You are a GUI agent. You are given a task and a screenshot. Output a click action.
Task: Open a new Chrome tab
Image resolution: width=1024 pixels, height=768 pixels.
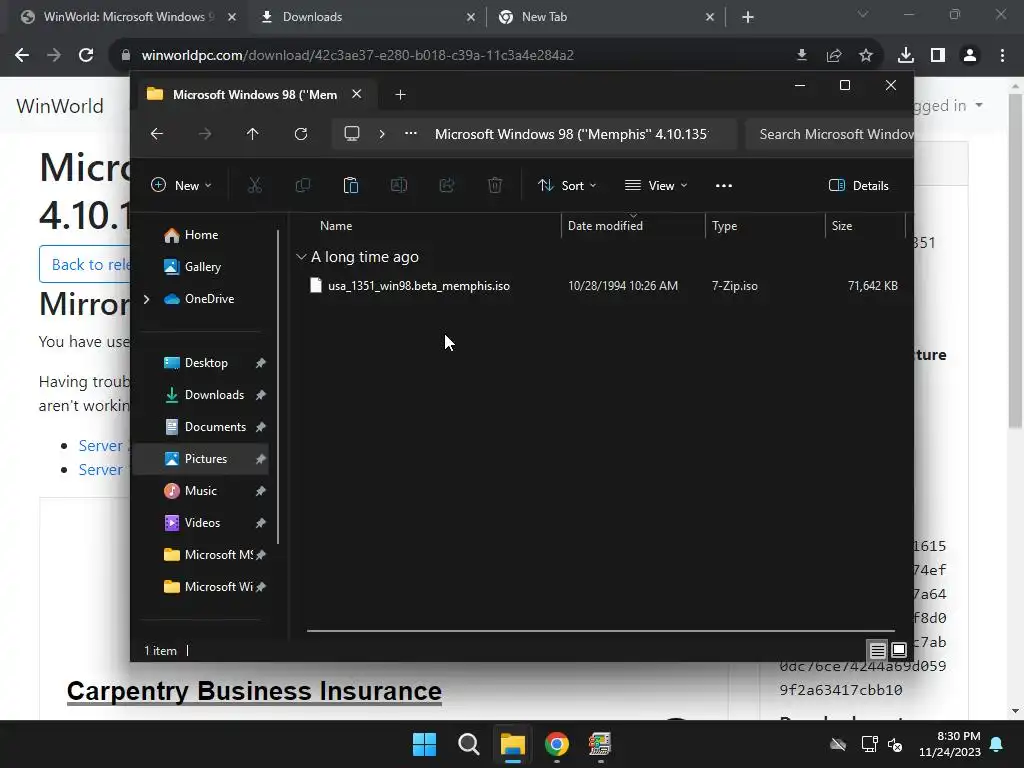748,17
